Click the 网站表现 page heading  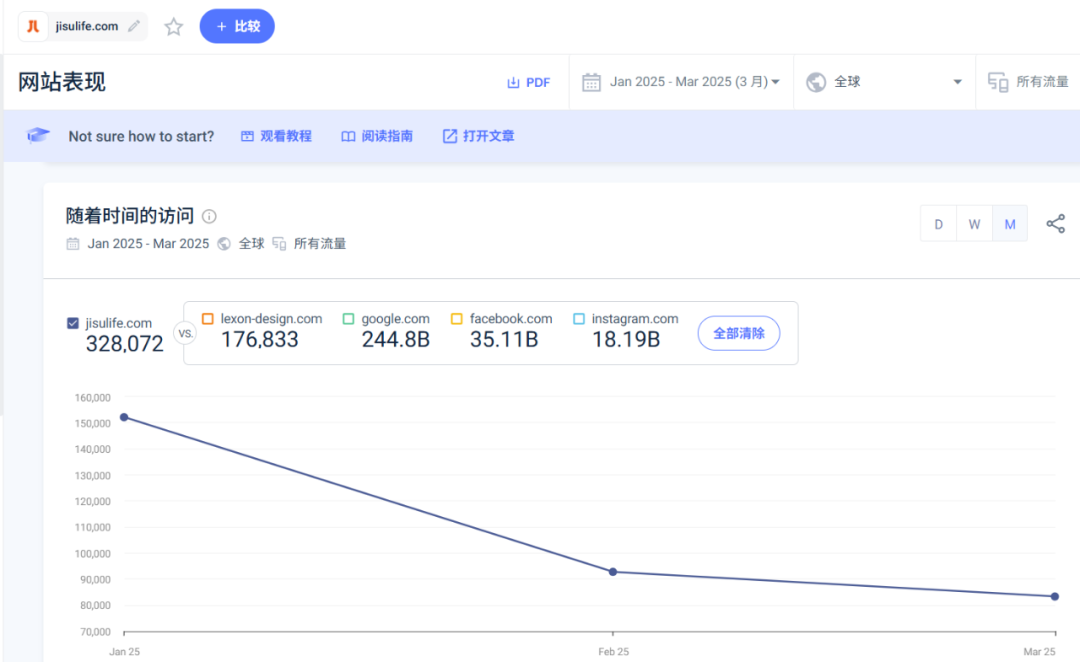(62, 82)
